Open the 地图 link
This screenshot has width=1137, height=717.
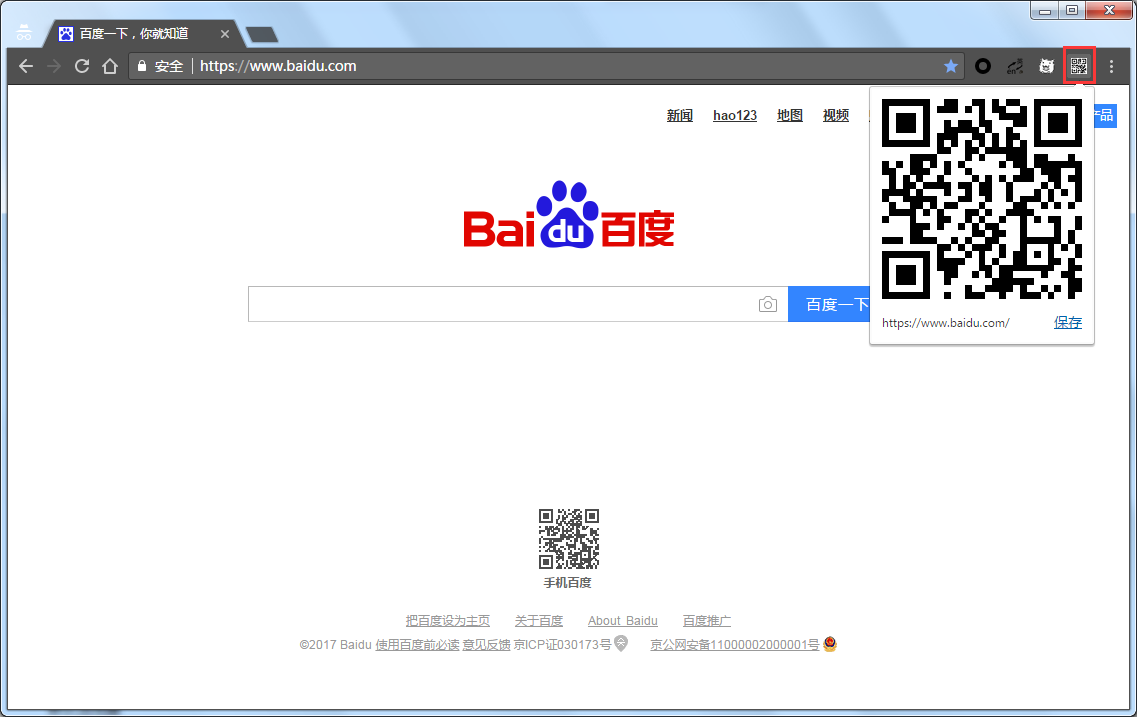(x=790, y=115)
